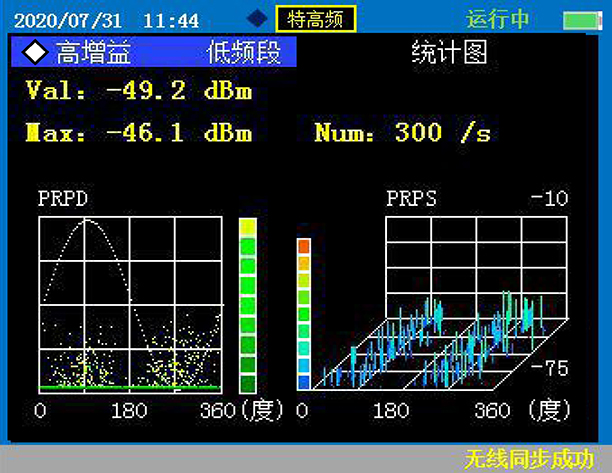Click the green-yellow PRPD color scale bar

pyautogui.click(x=247, y=306)
